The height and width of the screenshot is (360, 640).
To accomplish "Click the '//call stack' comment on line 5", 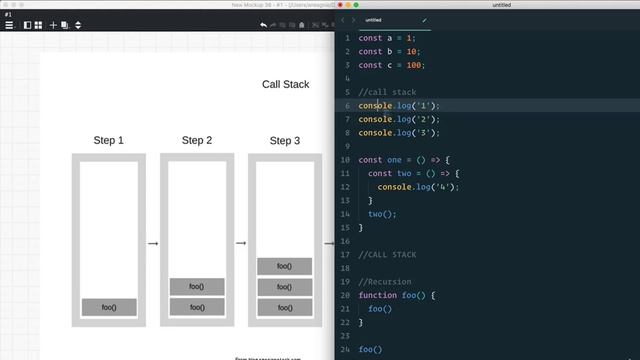I will (x=387, y=92).
